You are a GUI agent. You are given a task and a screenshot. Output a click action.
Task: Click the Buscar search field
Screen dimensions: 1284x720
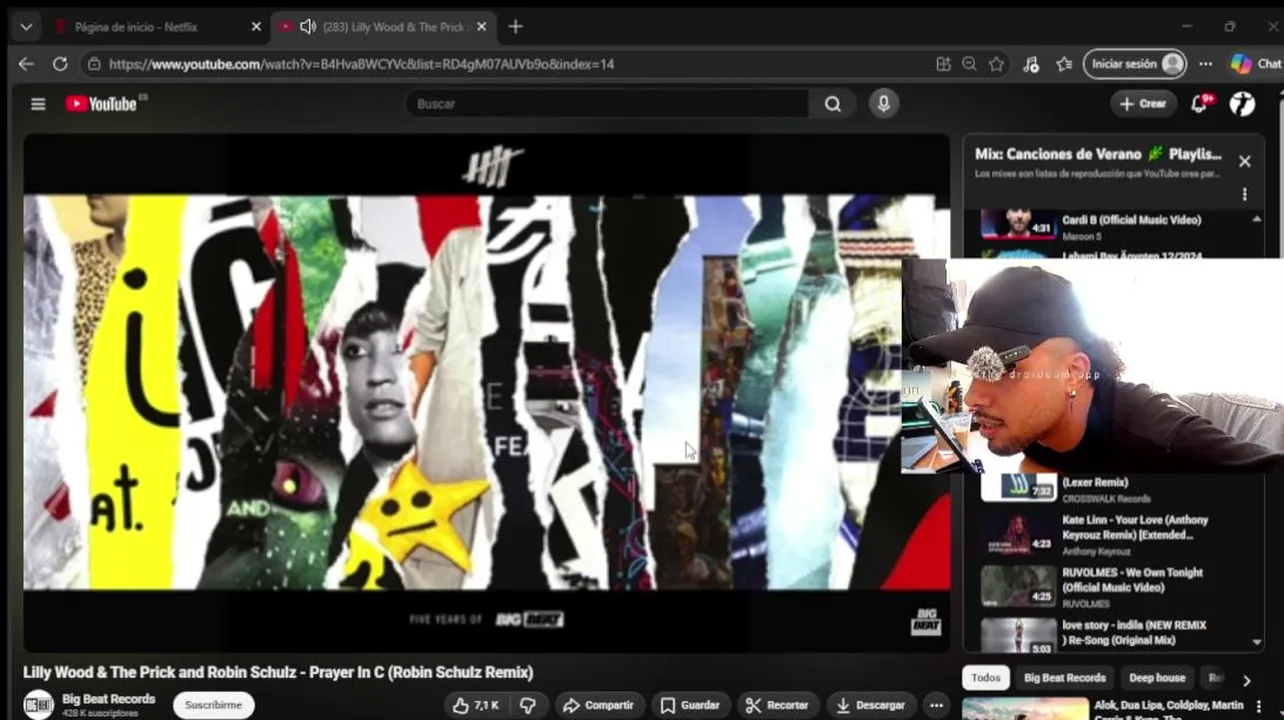[x=608, y=104]
